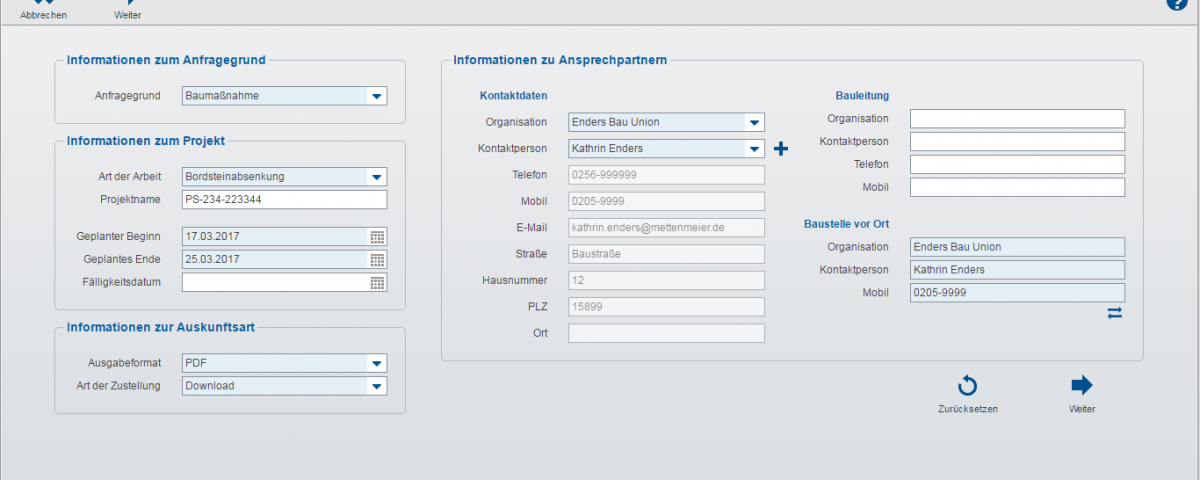Click the Projektname input field

click(284, 200)
